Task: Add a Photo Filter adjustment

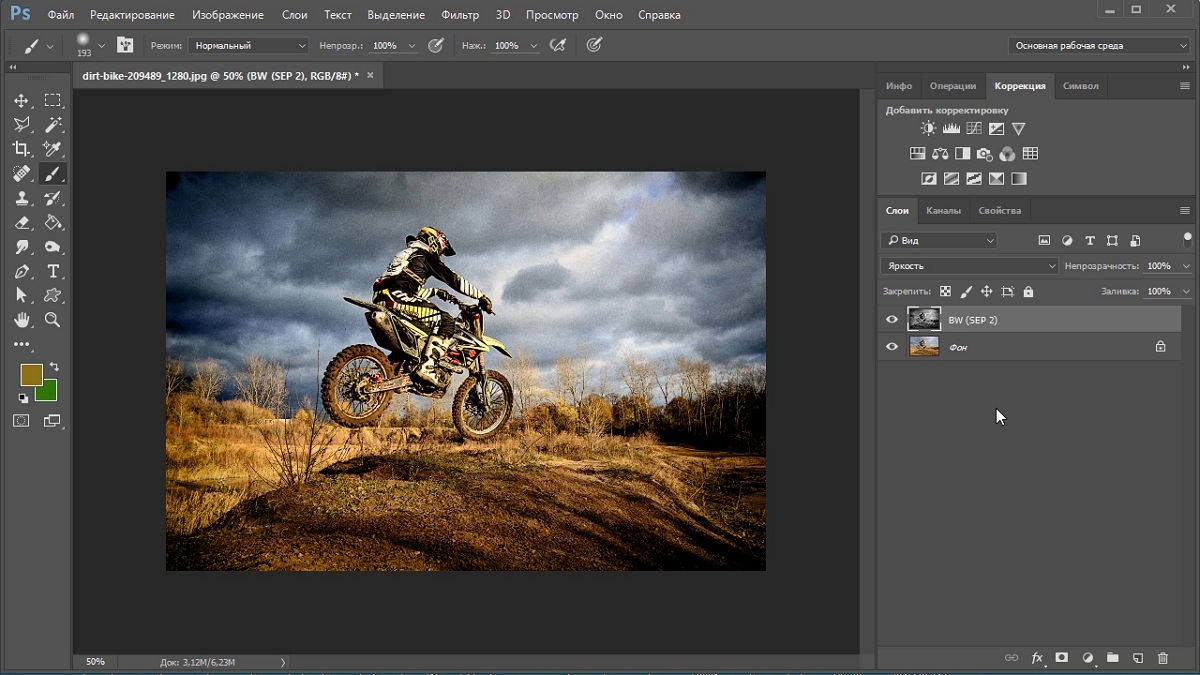Action: click(x=985, y=154)
